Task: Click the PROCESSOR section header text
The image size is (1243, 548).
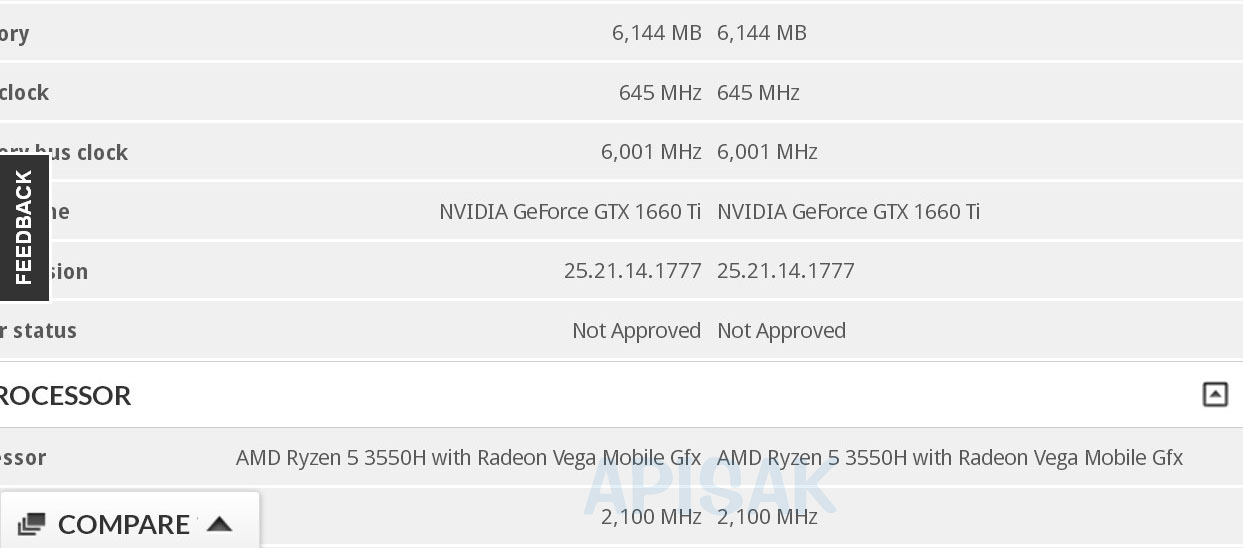Action: [65, 395]
